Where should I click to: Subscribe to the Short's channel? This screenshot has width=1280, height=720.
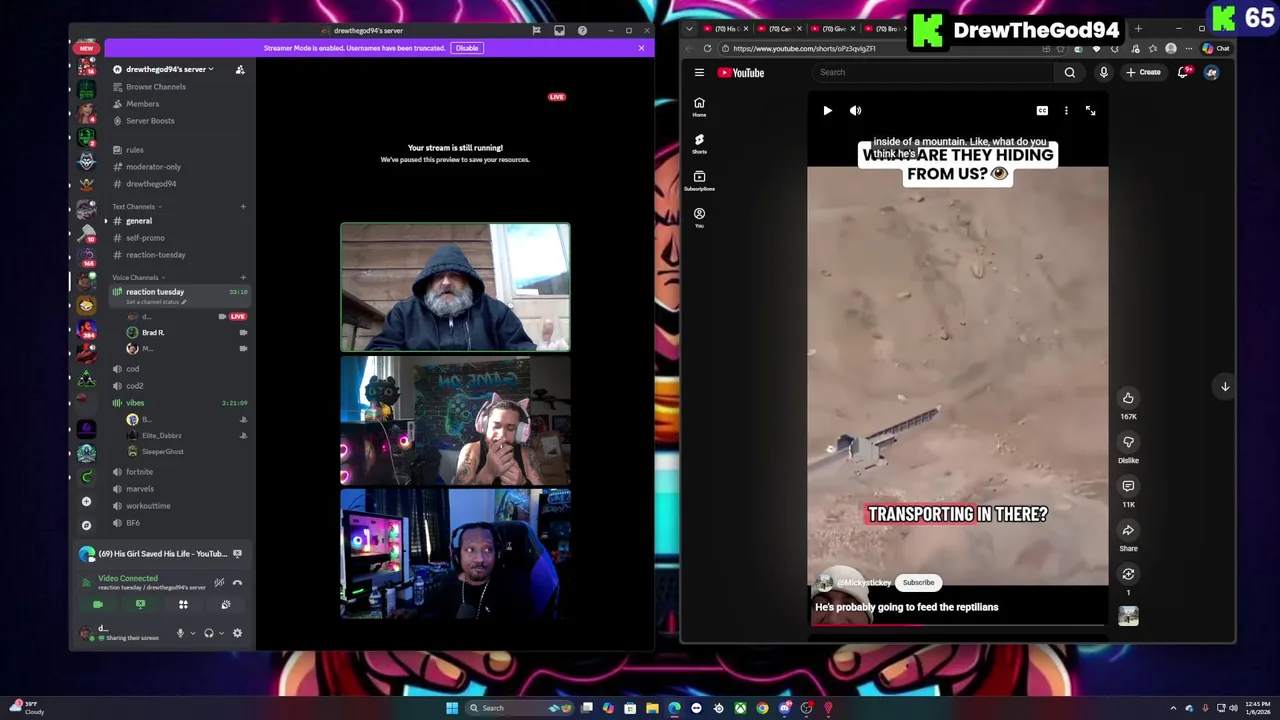[918, 583]
